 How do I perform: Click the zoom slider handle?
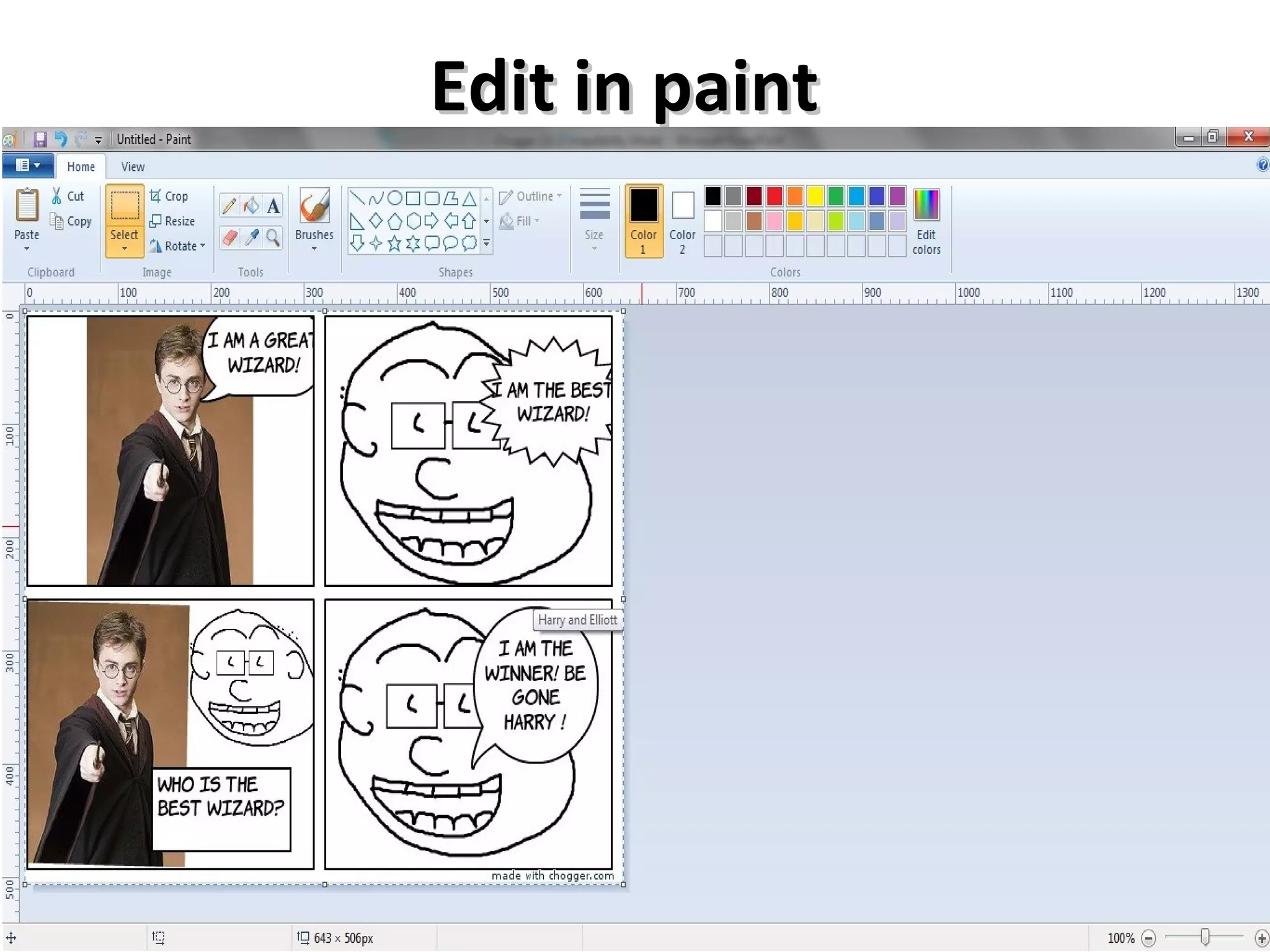coord(1205,937)
